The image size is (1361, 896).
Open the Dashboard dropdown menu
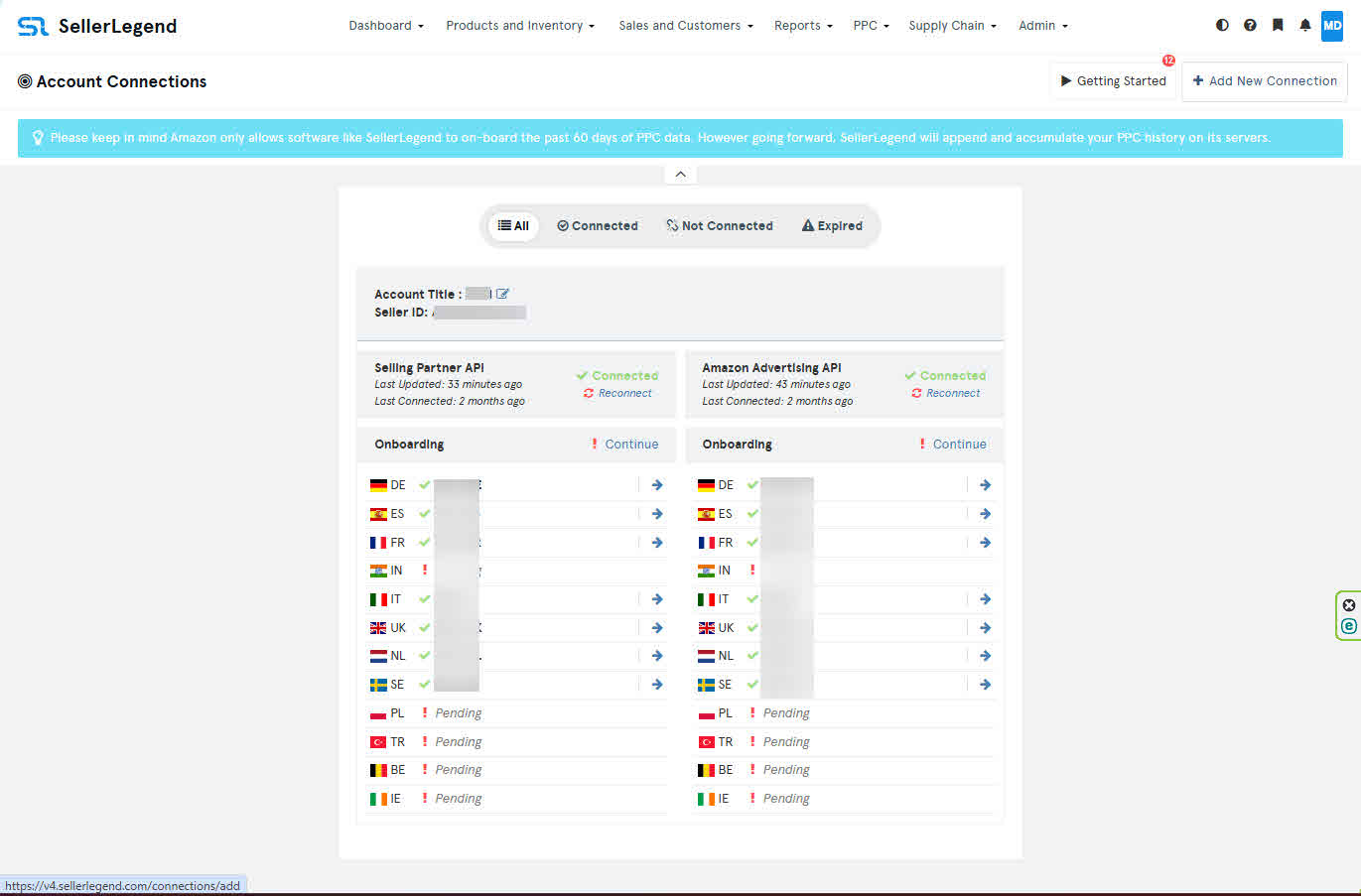386,26
